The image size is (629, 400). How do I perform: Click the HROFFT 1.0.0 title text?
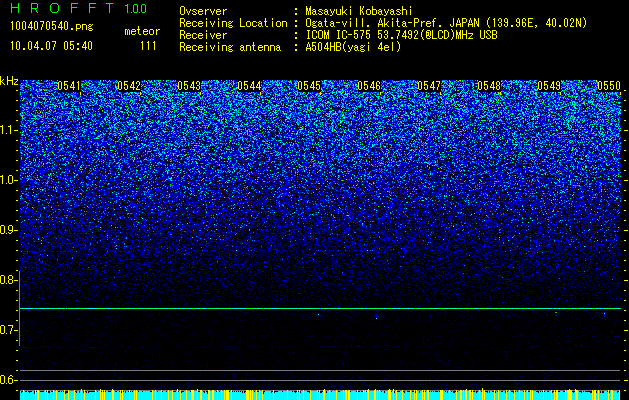[x=79, y=8]
